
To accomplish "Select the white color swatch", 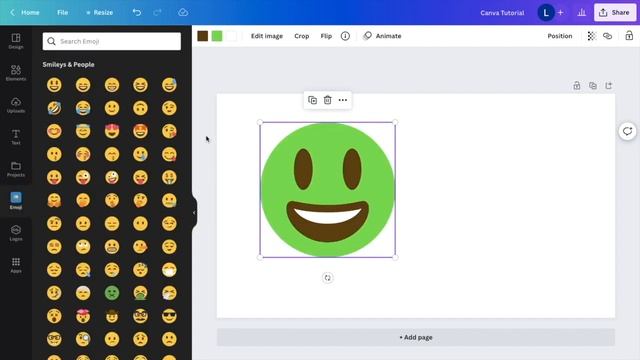I will [231, 36].
